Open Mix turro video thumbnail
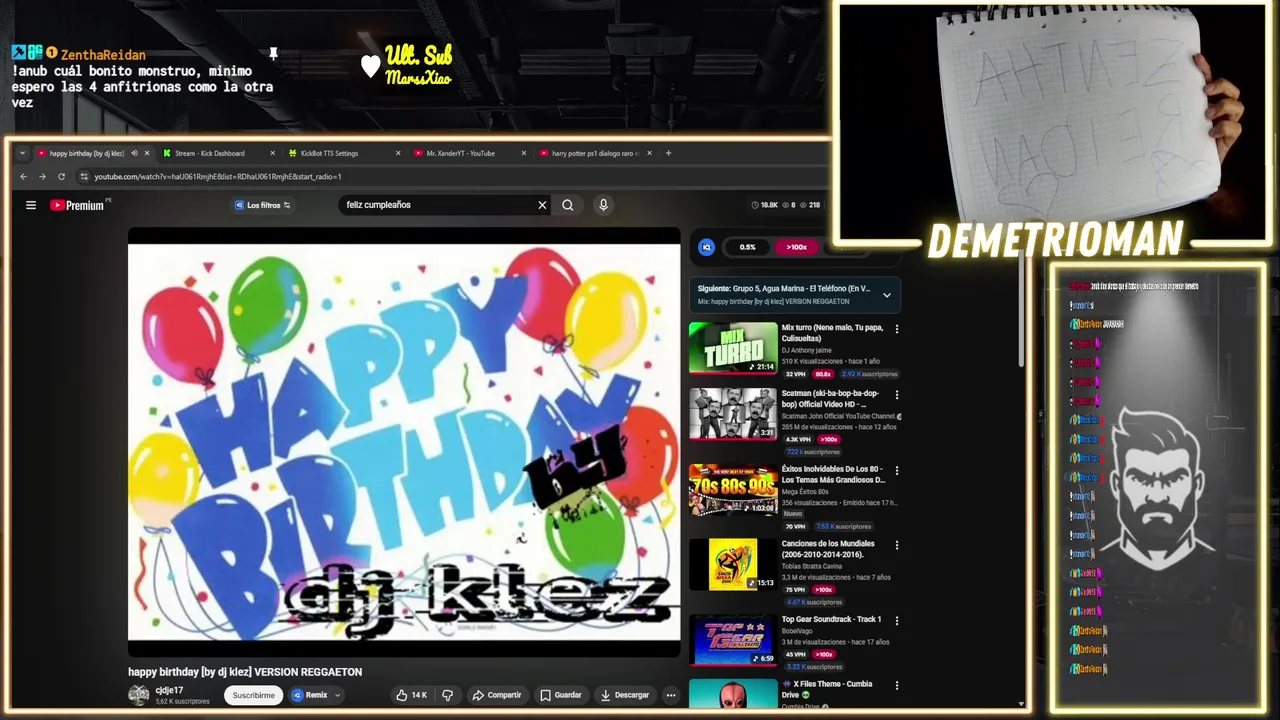Screen dimensions: 1280x720 pyautogui.click(x=733, y=348)
